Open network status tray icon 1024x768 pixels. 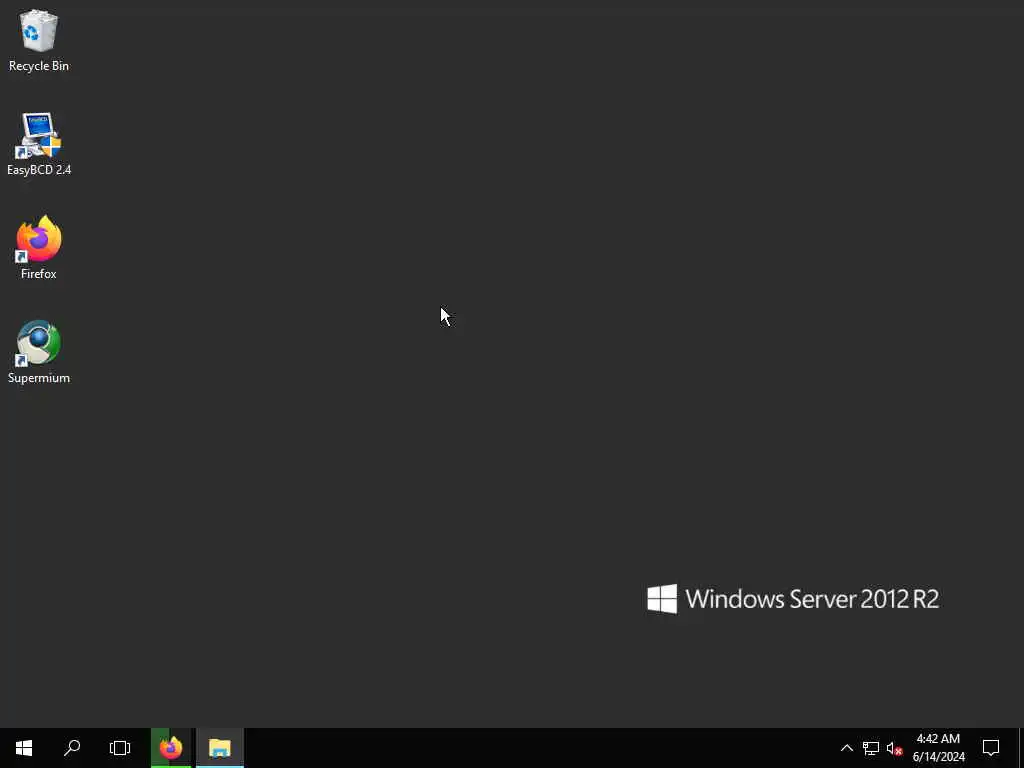tap(871, 748)
